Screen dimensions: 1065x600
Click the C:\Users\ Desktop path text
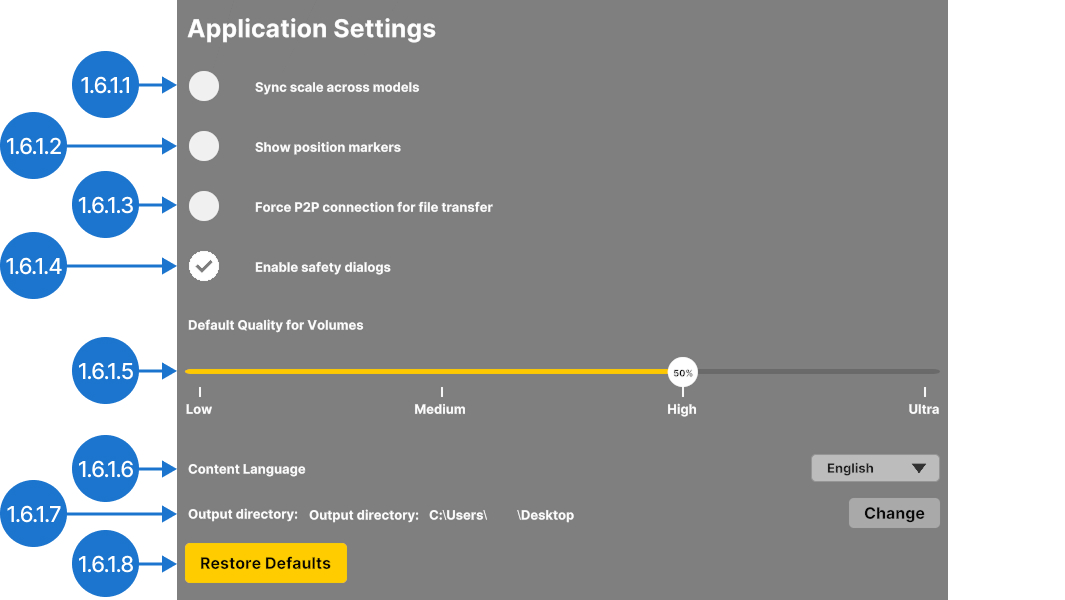pos(501,515)
